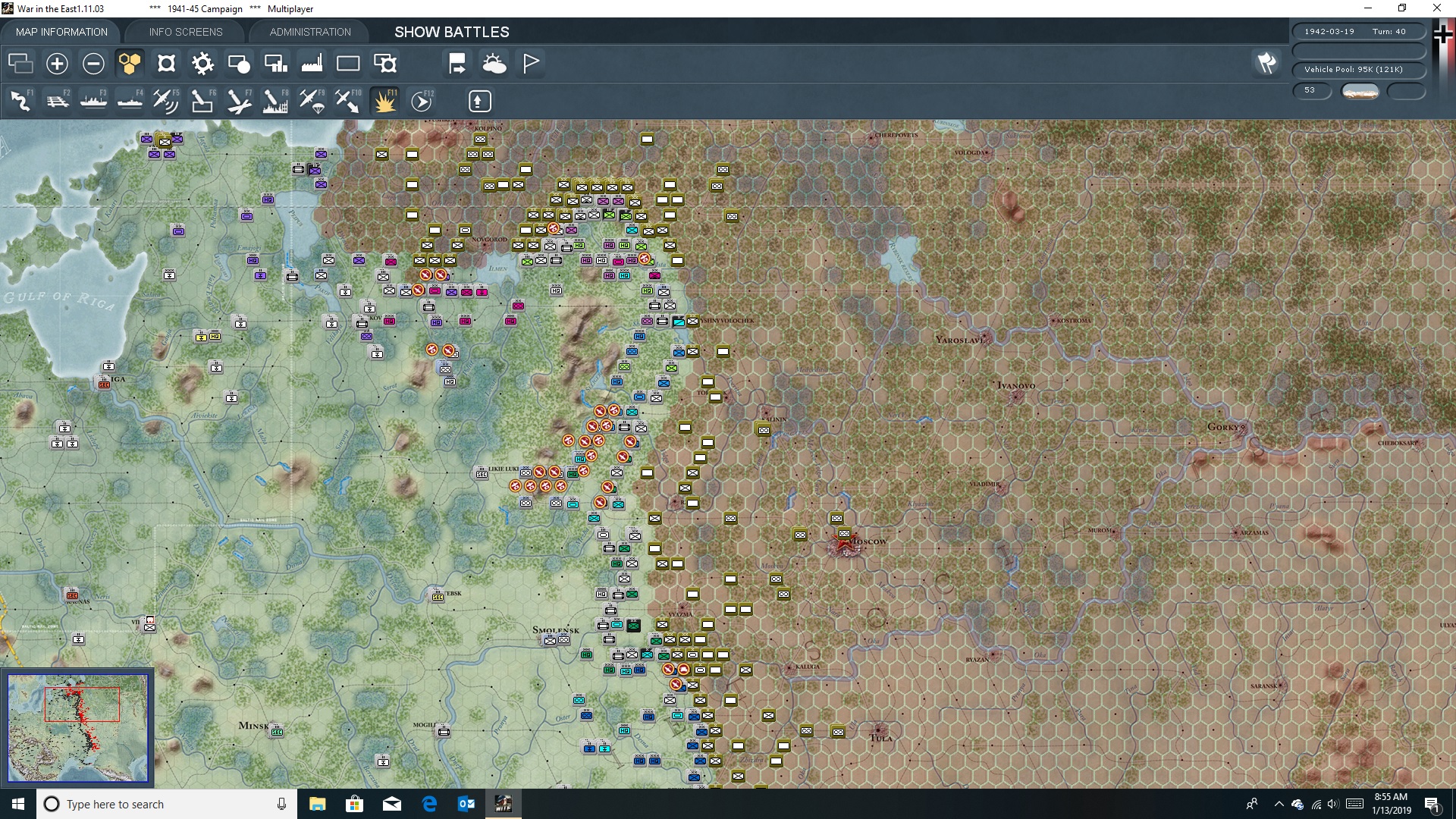Click the snow weather indicator field
Viewport: 1456px width, 819px height.
tap(1361, 91)
